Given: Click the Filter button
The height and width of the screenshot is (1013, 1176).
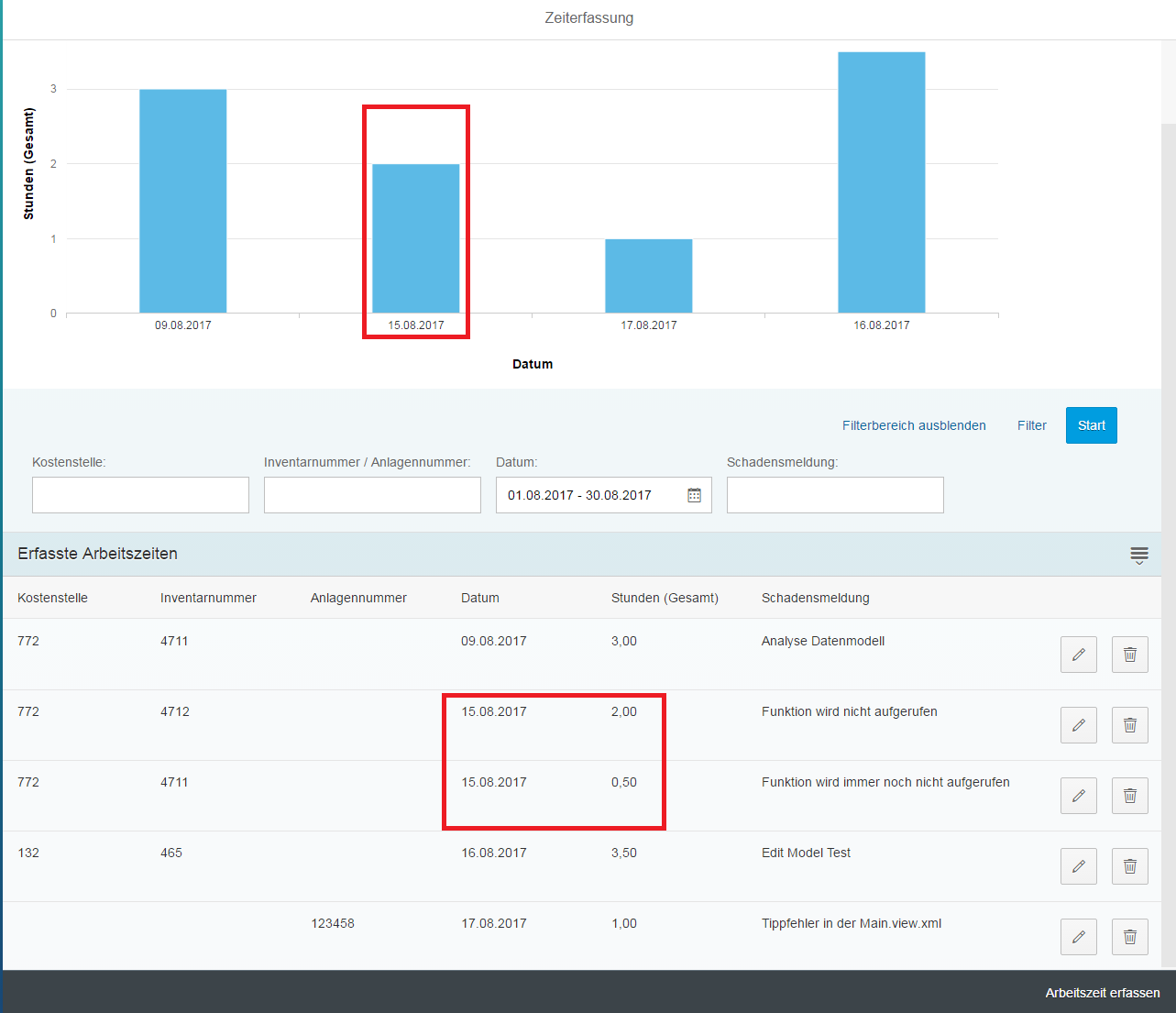Looking at the screenshot, I should tap(1032, 425).
